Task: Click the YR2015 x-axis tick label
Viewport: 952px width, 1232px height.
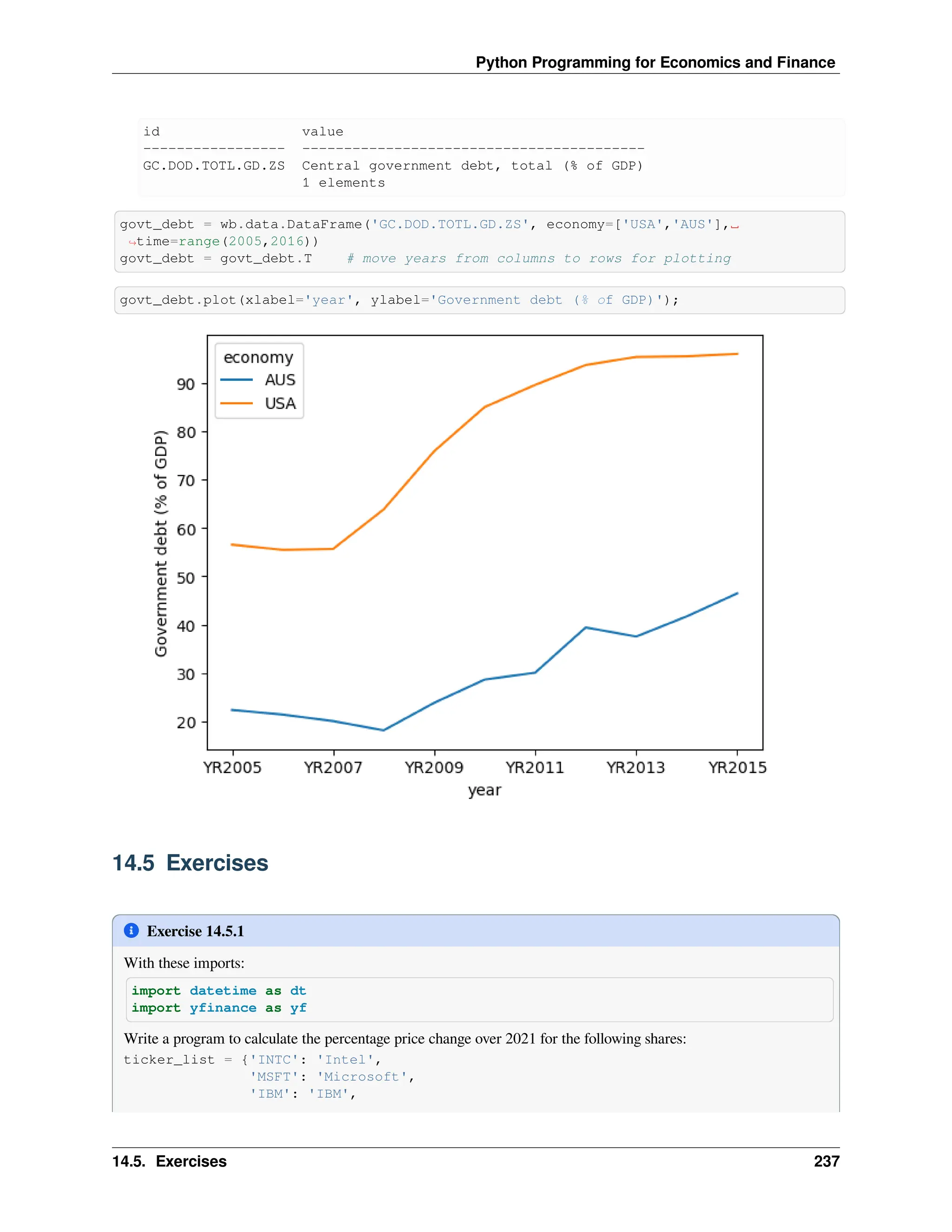Action: click(x=737, y=767)
